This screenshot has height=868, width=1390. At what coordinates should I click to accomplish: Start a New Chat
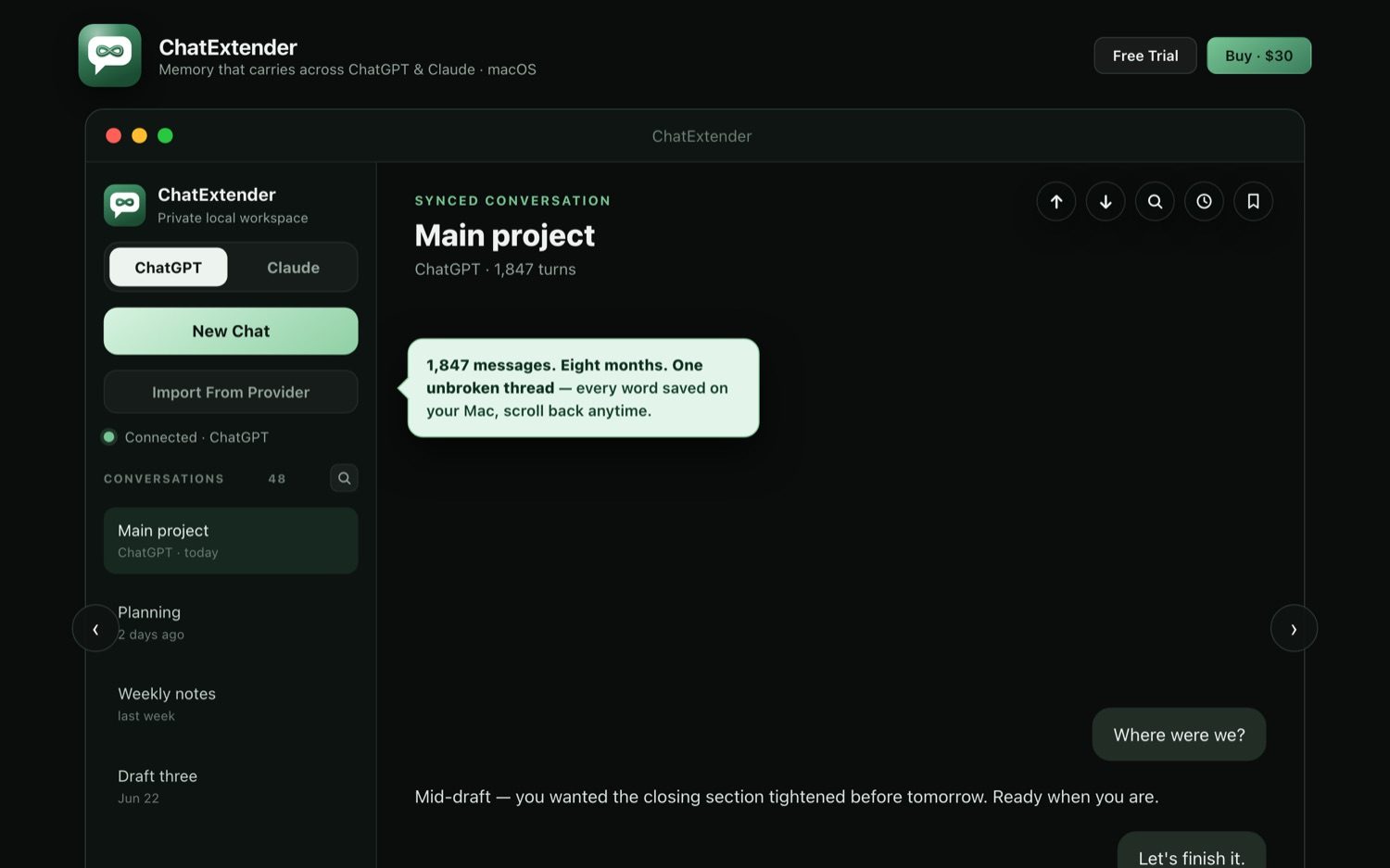(x=231, y=331)
